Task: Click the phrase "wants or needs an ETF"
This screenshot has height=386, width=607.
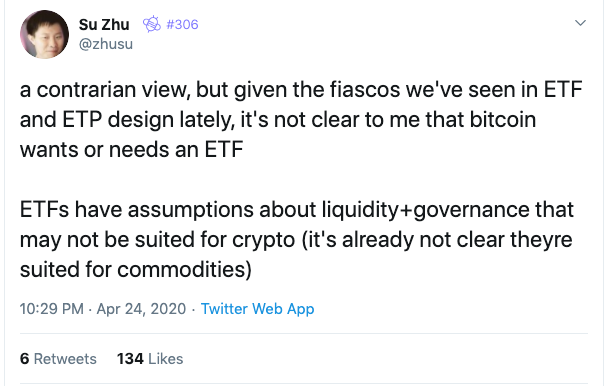Action: [x=132, y=149]
